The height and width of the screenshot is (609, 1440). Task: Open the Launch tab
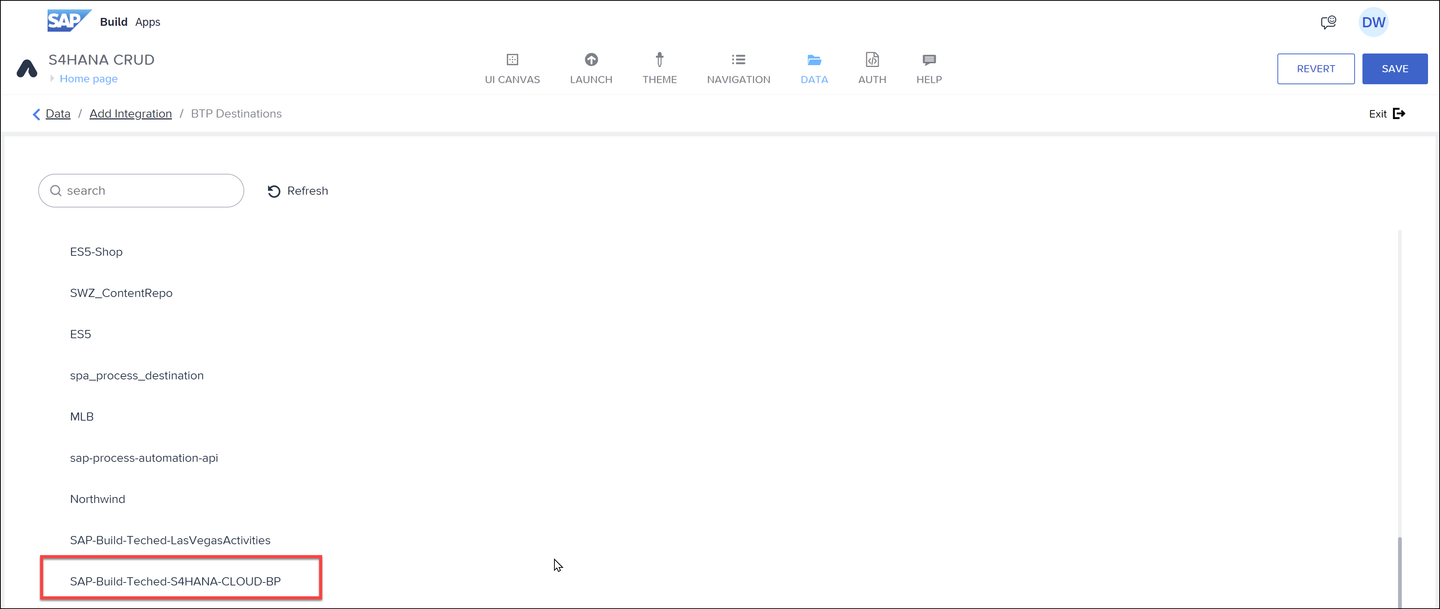[x=591, y=69]
